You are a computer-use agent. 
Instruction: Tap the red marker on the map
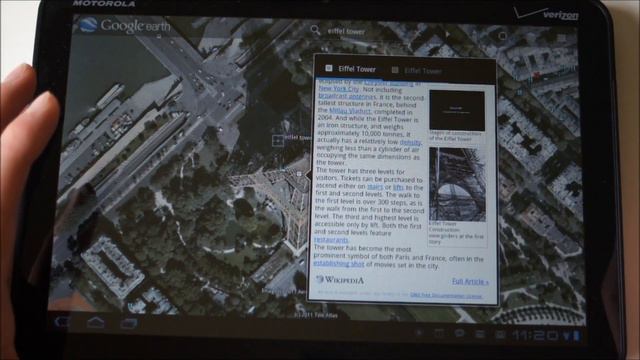[x=537, y=75]
